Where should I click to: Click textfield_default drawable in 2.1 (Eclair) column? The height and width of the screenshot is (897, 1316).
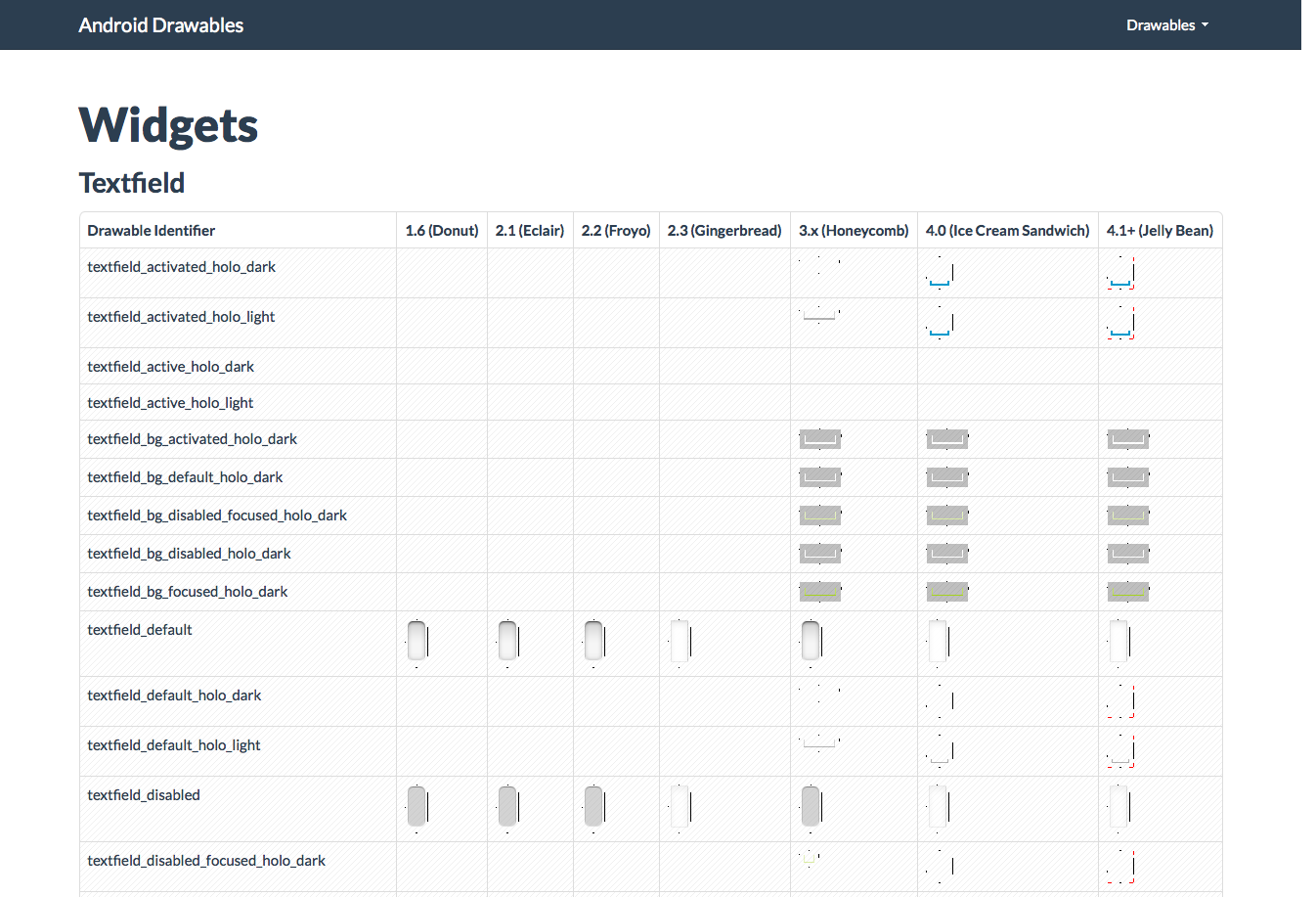point(507,643)
